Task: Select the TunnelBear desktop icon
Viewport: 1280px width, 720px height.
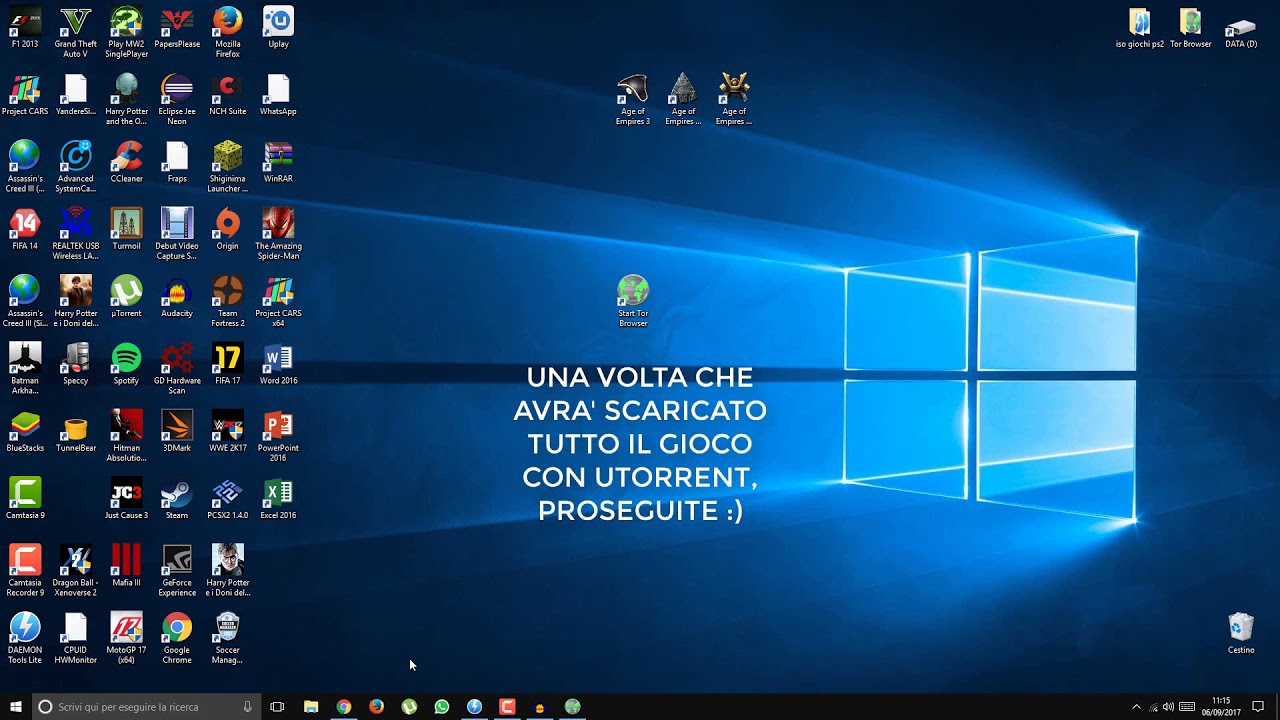Action: point(76,431)
